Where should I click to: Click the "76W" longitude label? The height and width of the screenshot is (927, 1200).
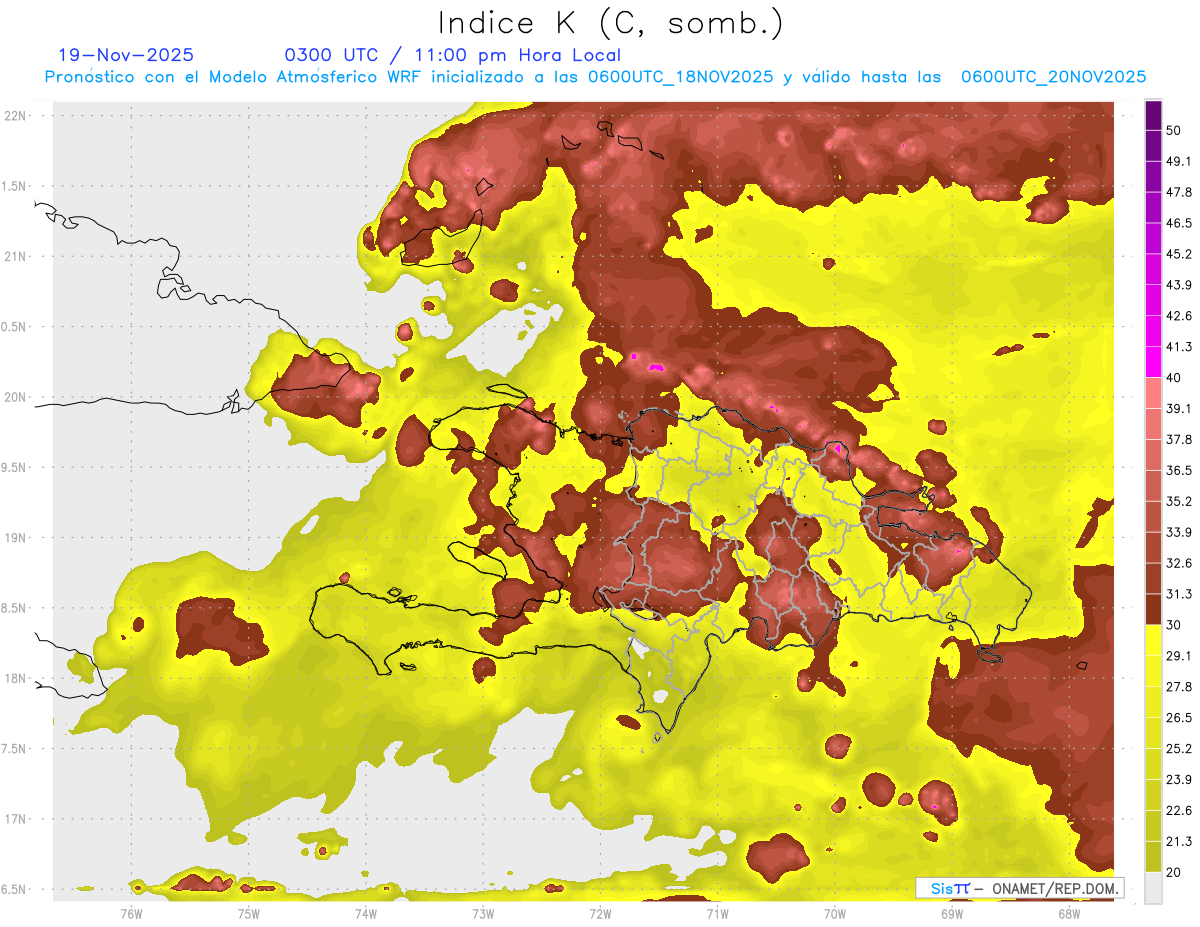[x=131, y=913]
